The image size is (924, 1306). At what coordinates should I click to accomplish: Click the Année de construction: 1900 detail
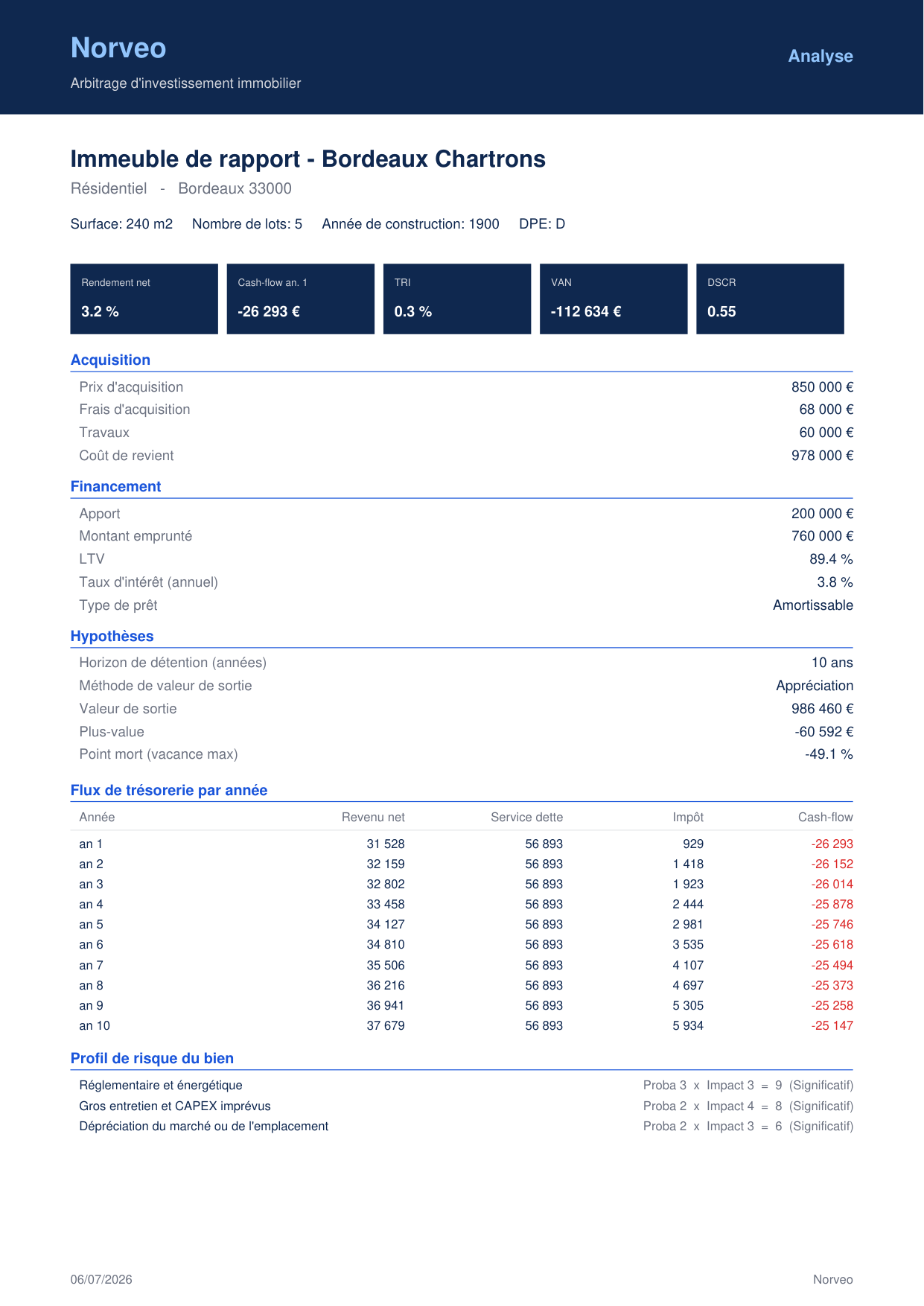[x=410, y=224]
